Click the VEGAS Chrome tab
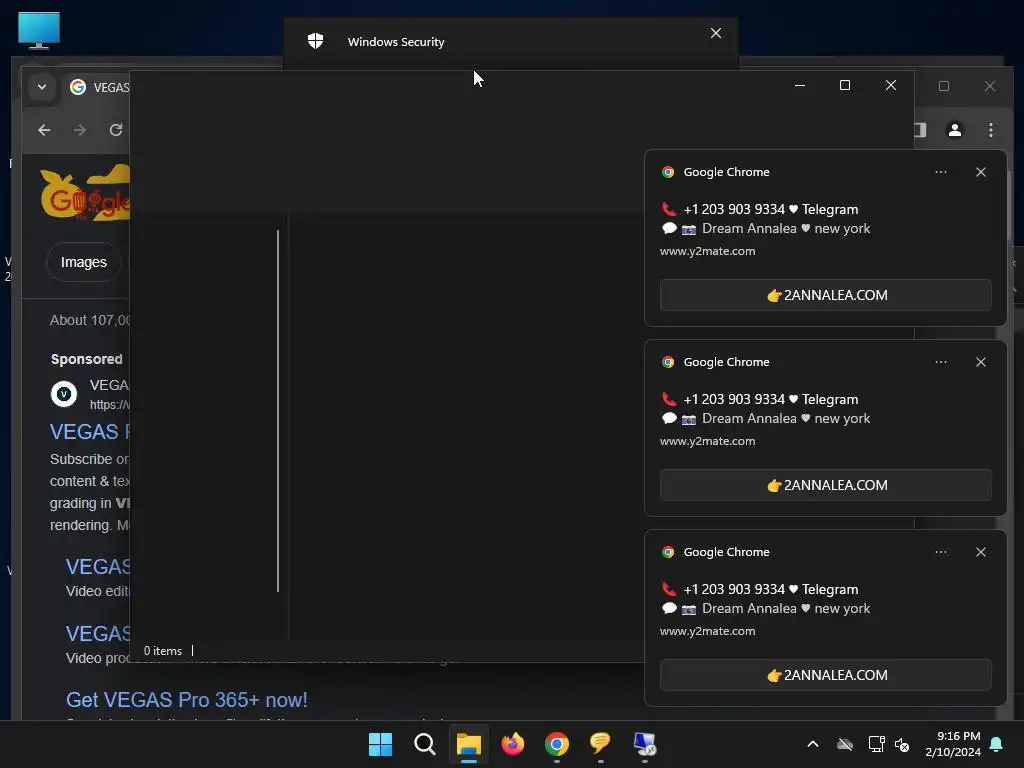The height and width of the screenshot is (768, 1024). 99,87
